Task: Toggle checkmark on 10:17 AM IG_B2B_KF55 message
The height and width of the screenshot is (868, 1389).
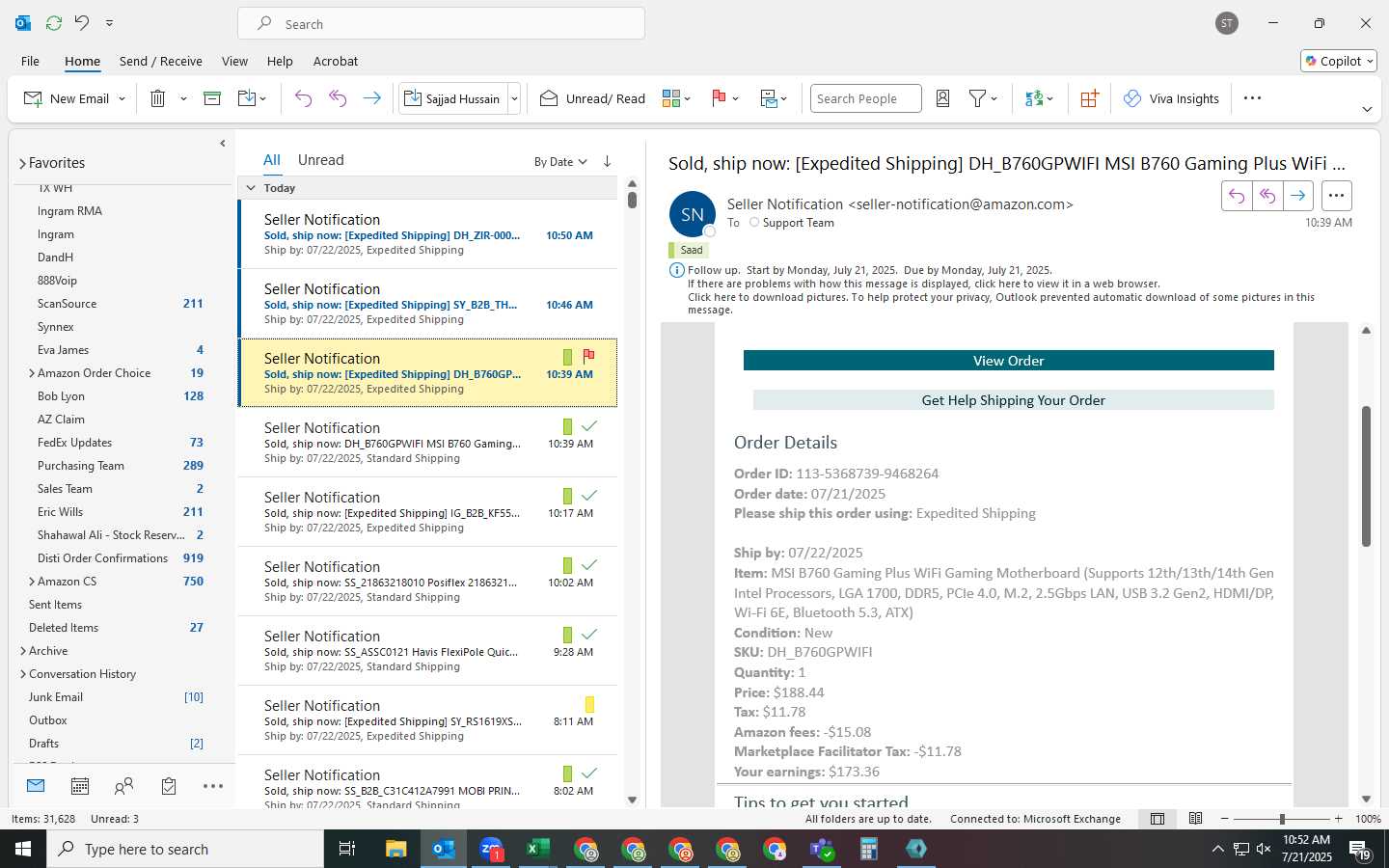Action: pos(589,496)
